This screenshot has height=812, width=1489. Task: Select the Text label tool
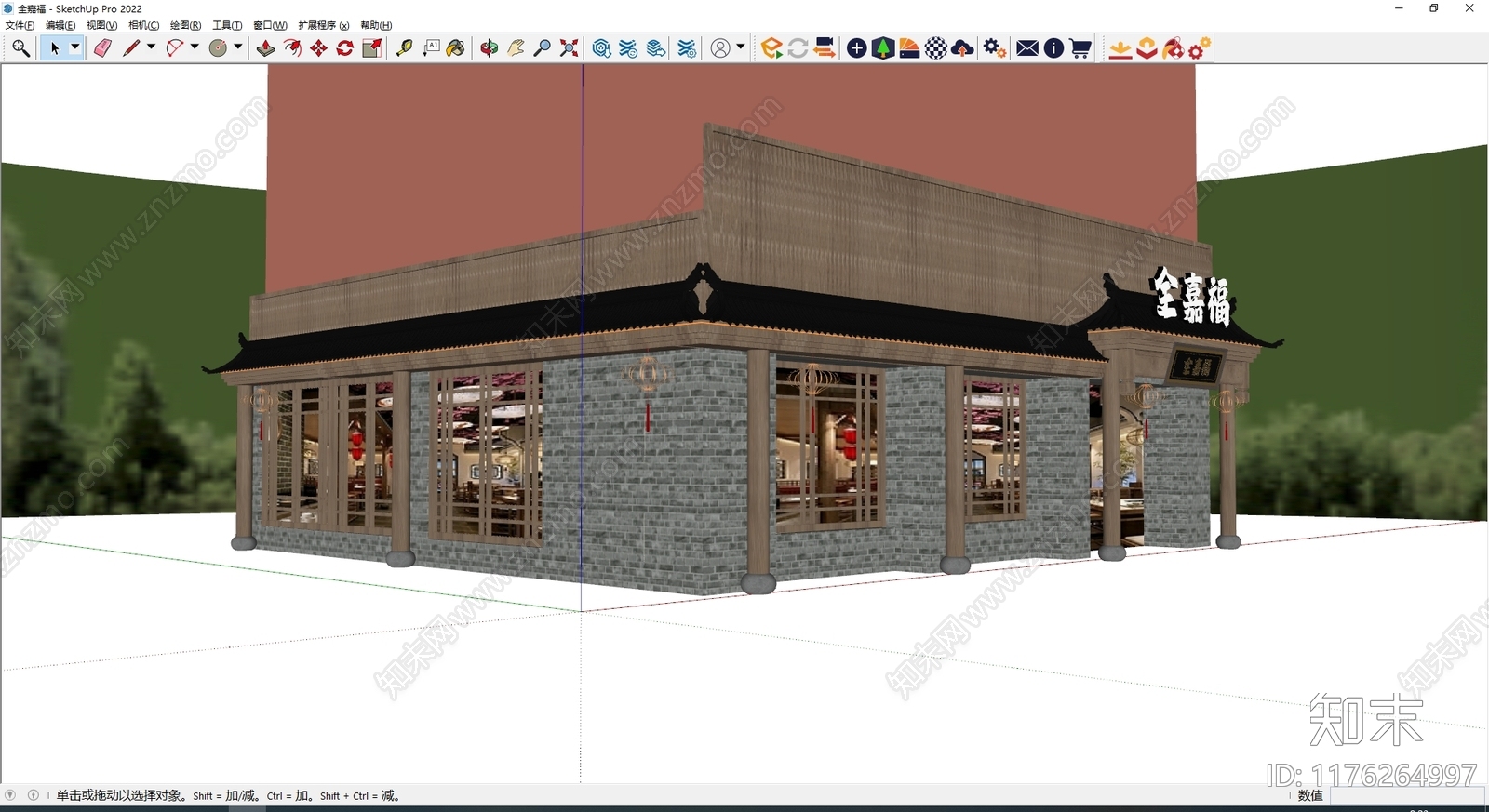tap(431, 48)
